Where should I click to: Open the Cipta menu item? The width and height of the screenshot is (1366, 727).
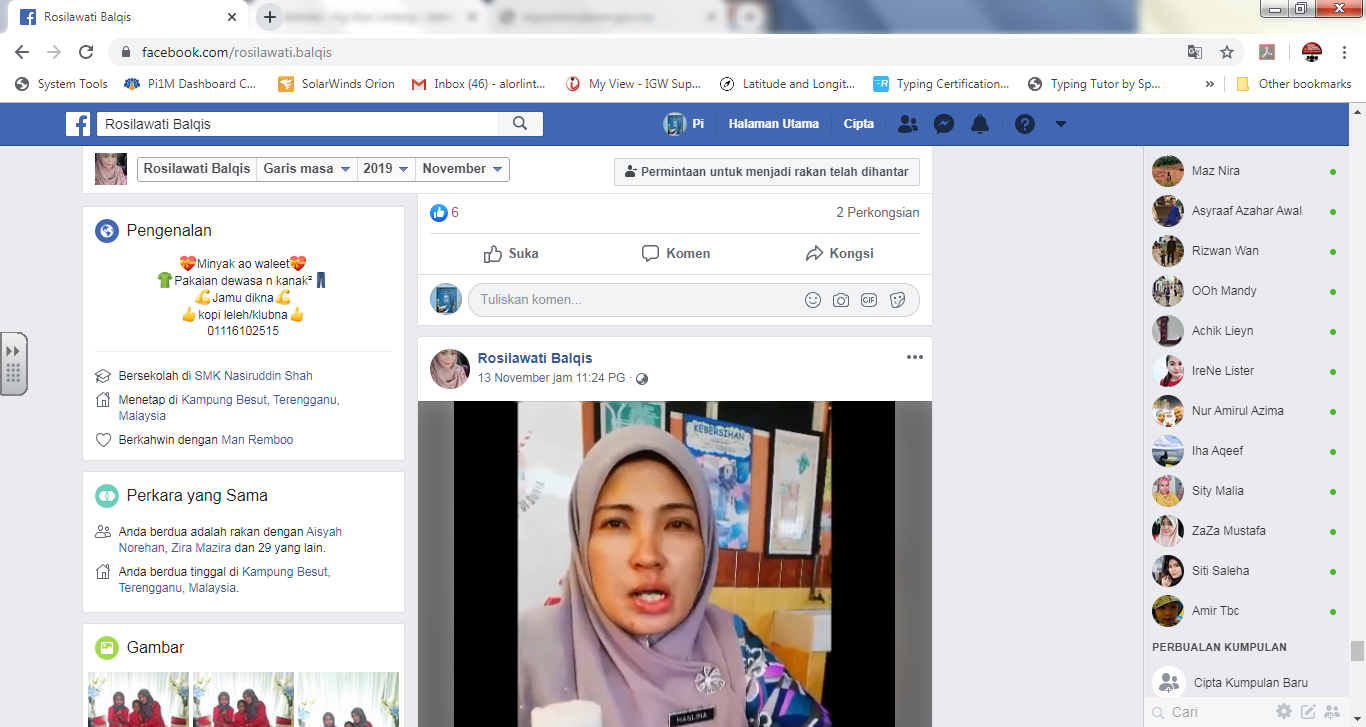coord(858,124)
